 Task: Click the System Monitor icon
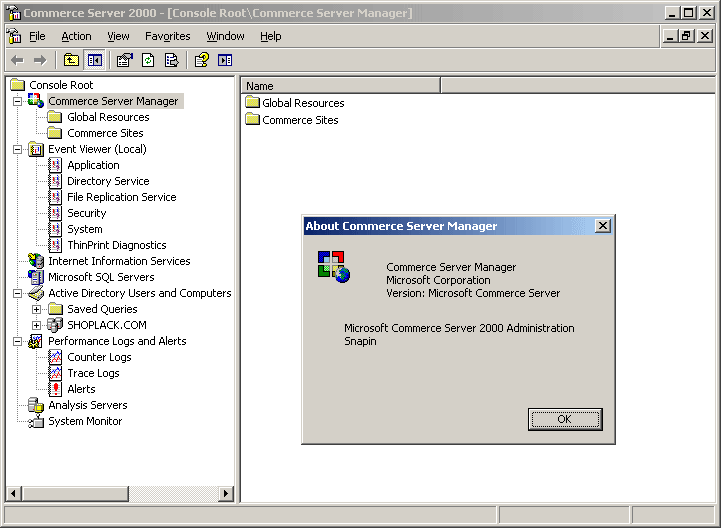click(36, 421)
